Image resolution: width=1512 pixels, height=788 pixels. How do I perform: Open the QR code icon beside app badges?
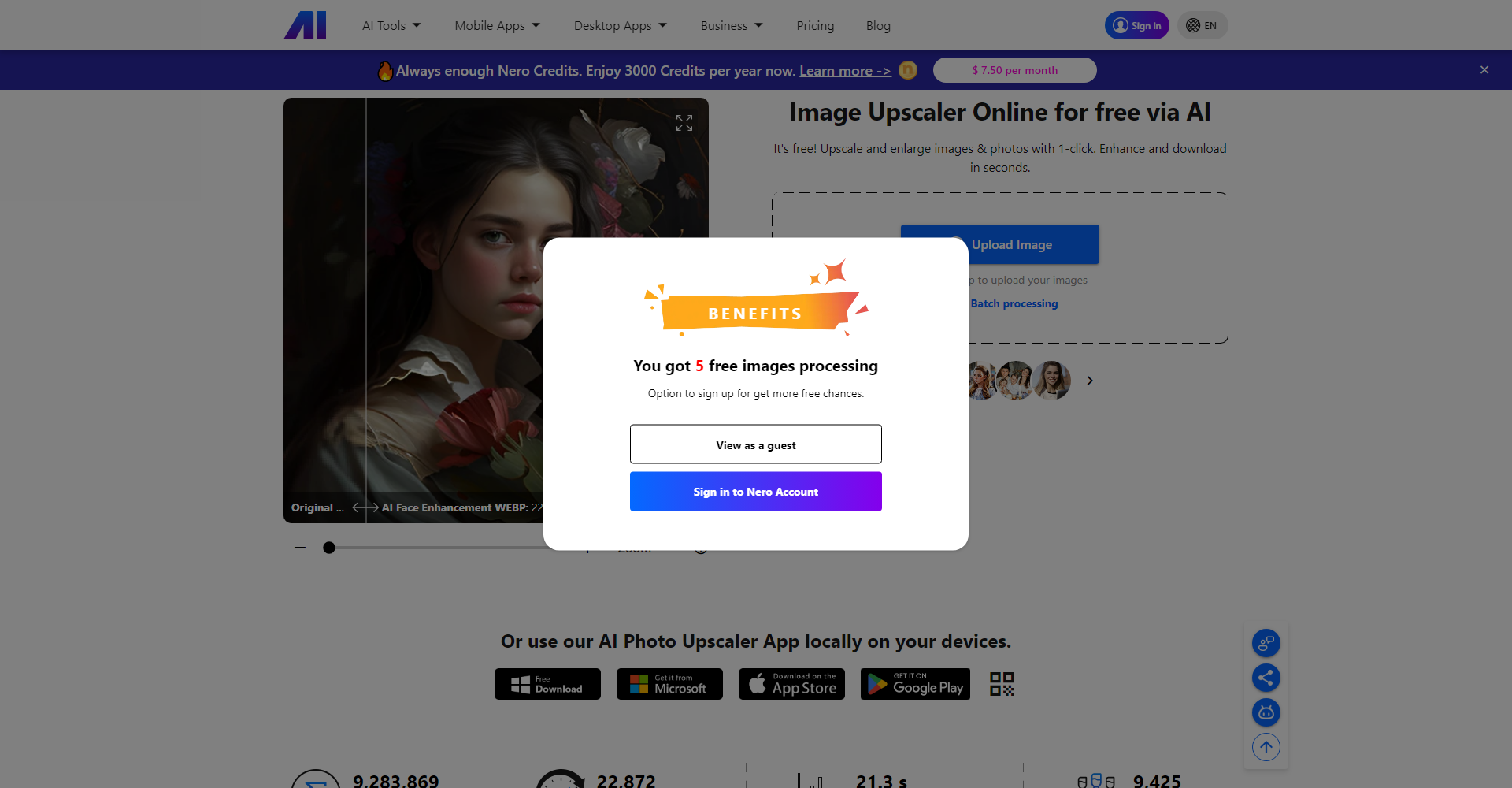[x=1001, y=683]
